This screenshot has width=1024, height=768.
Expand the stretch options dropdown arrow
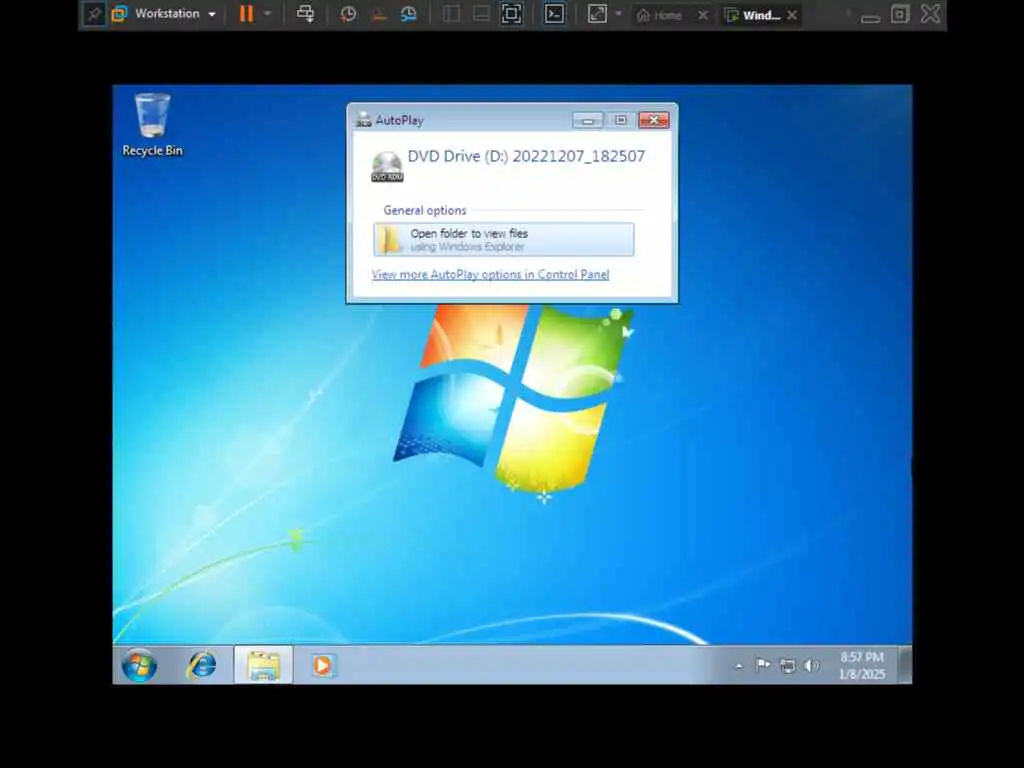tap(618, 14)
